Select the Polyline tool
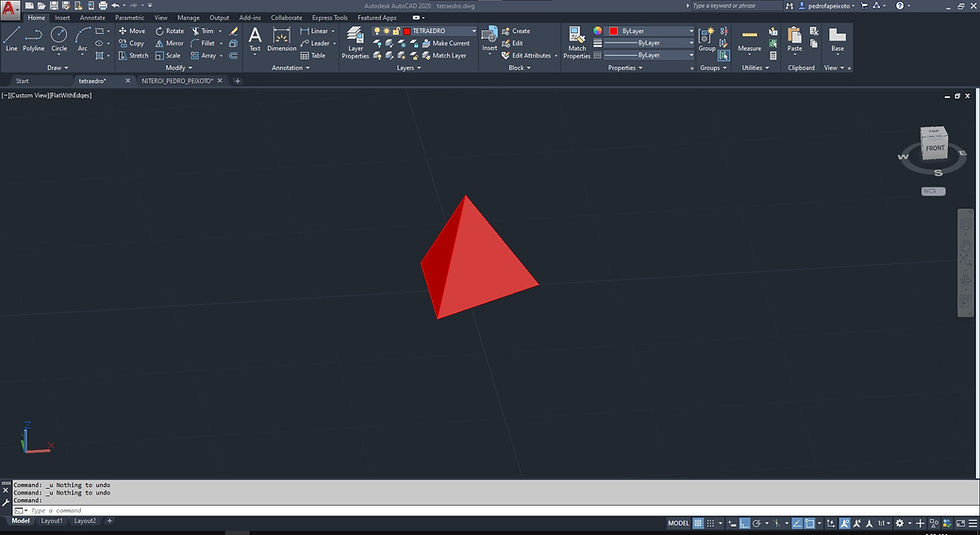980x535 pixels. (x=33, y=39)
